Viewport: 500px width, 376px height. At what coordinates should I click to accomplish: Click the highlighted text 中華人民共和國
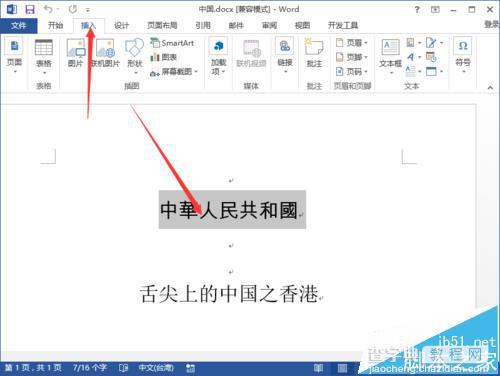tap(229, 210)
